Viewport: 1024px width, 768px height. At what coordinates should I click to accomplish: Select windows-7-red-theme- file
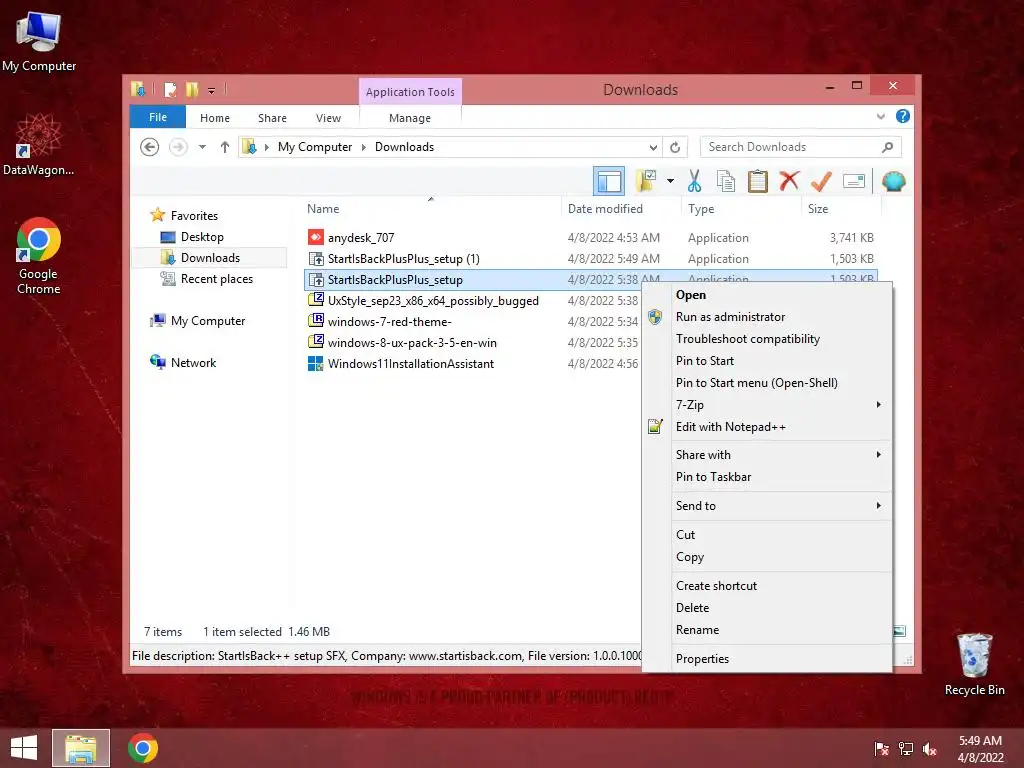[x=389, y=321]
